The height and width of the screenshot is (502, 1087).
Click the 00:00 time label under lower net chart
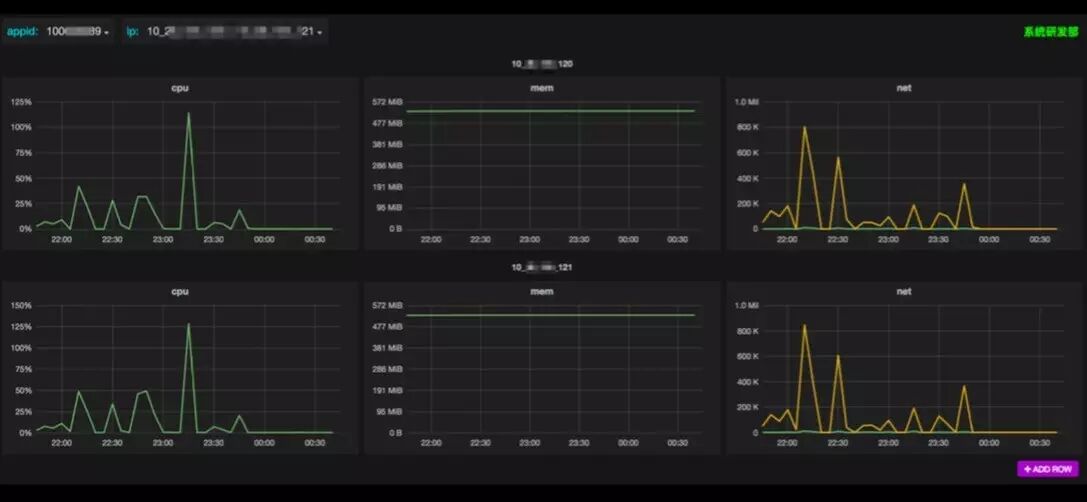989,442
